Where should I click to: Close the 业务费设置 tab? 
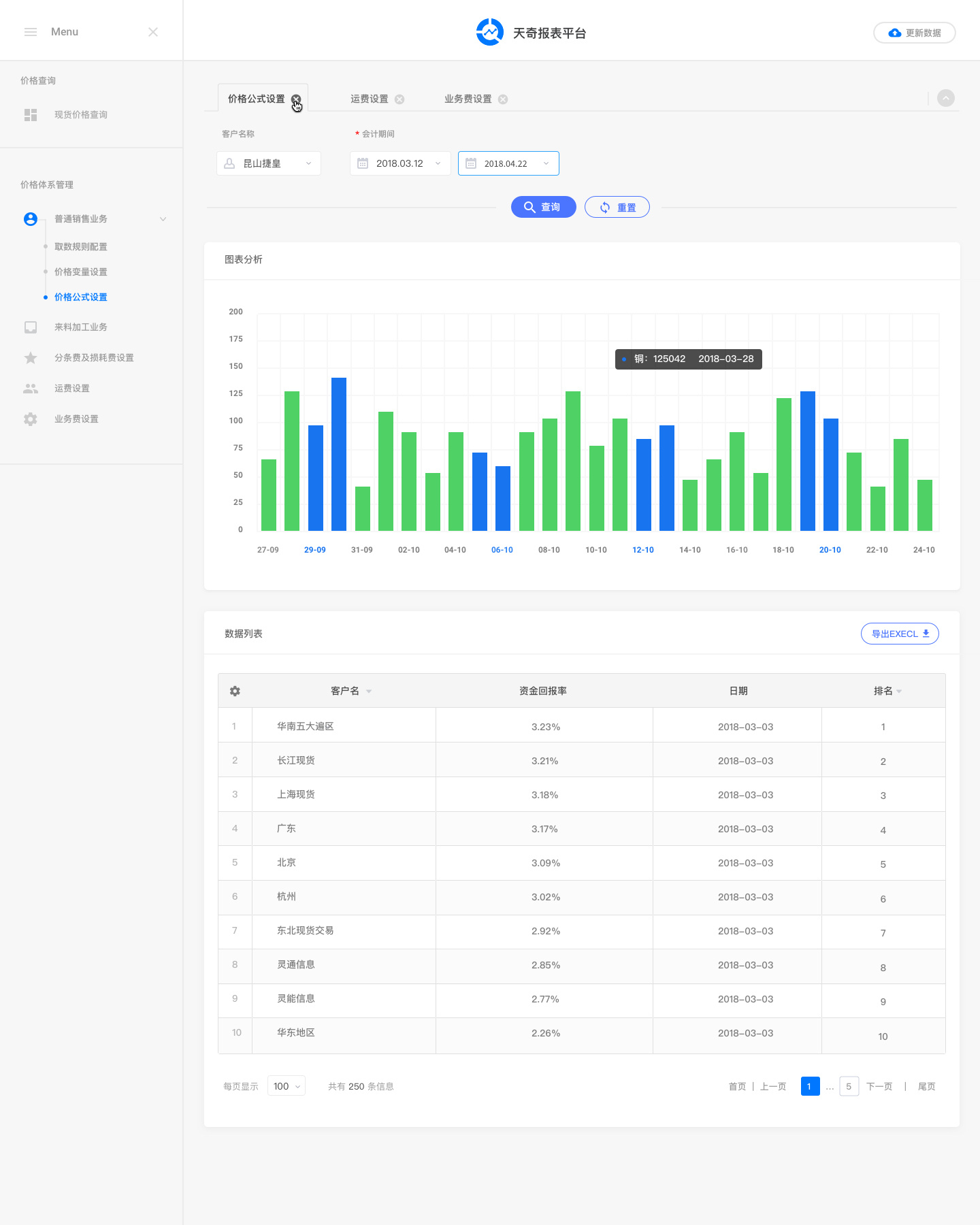[x=503, y=99]
